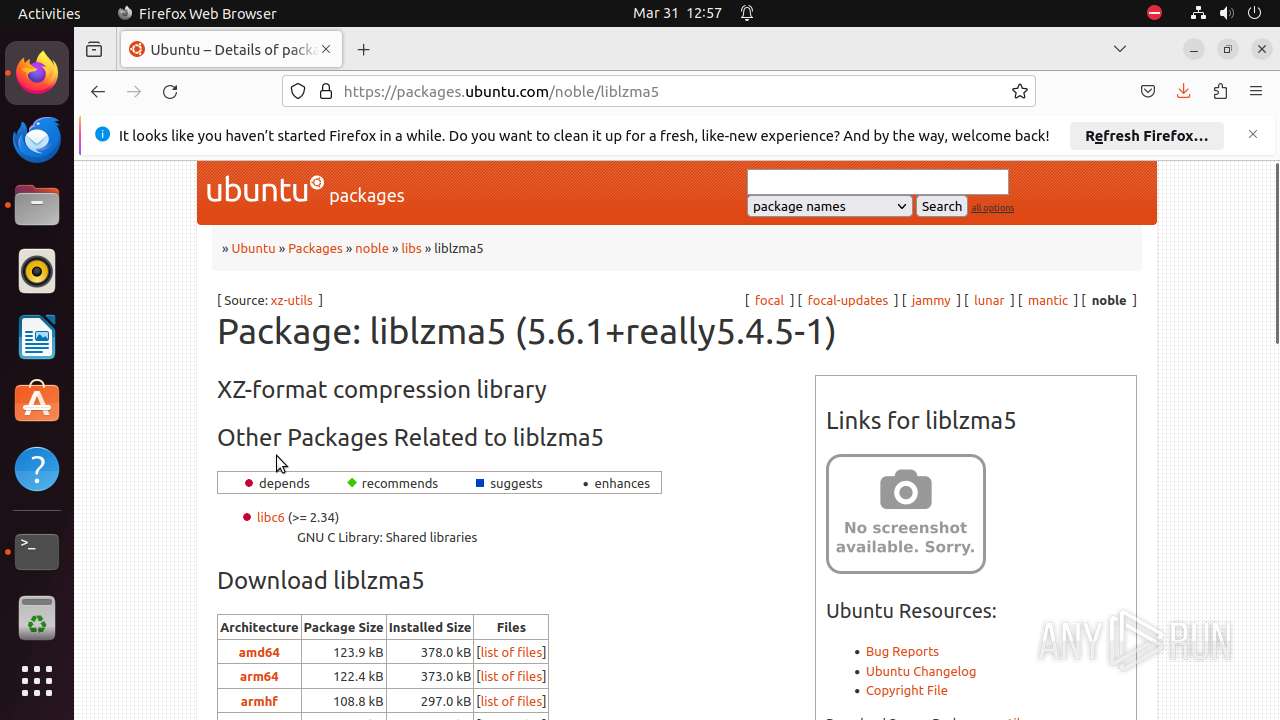Open Rhythmbox from the dock
Image resolution: width=1280 pixels, height=720 pixels.
click(37, 272)
